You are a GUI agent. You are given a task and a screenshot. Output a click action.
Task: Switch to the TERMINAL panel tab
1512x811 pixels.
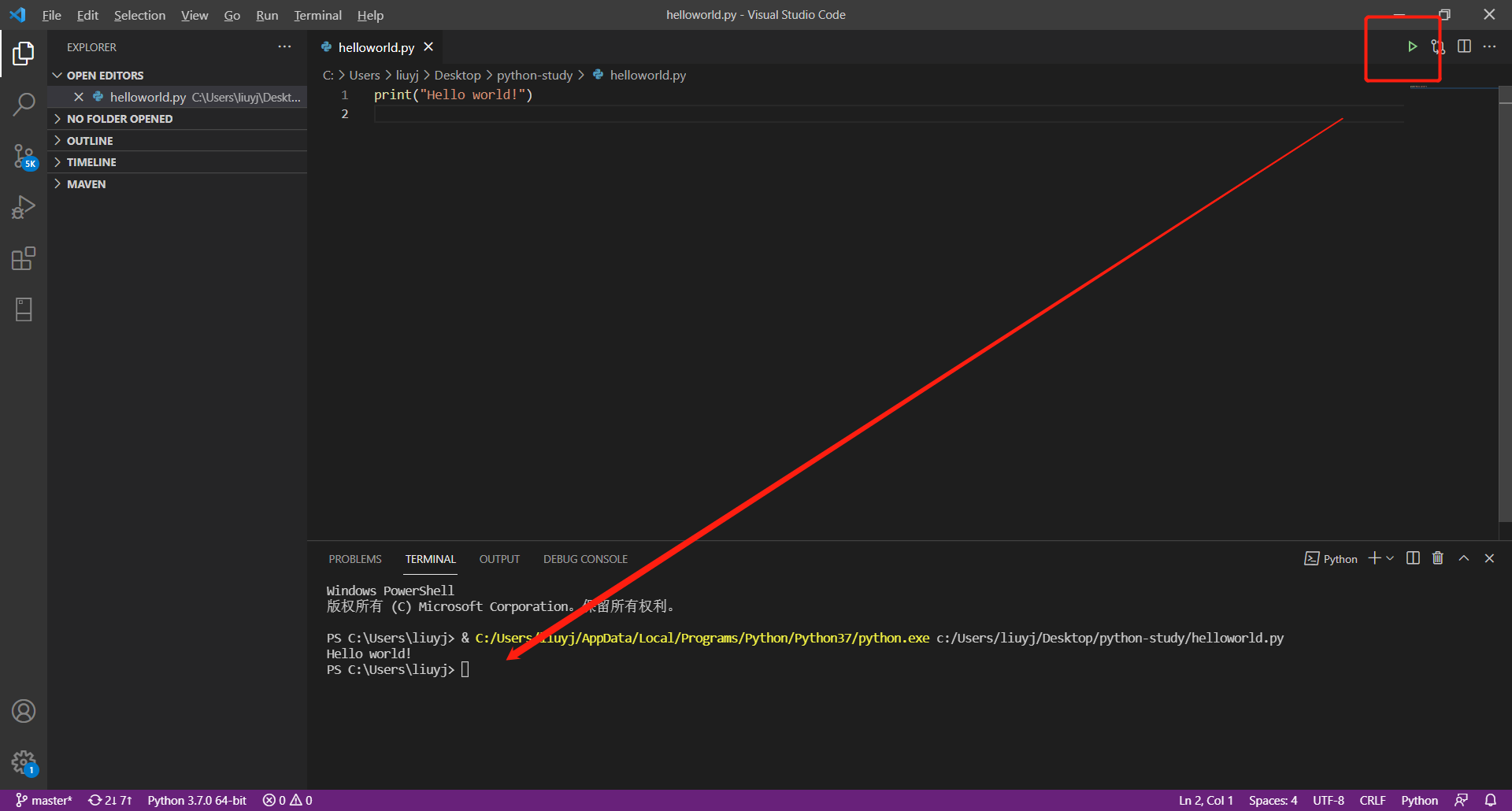(x=430, y=559)
